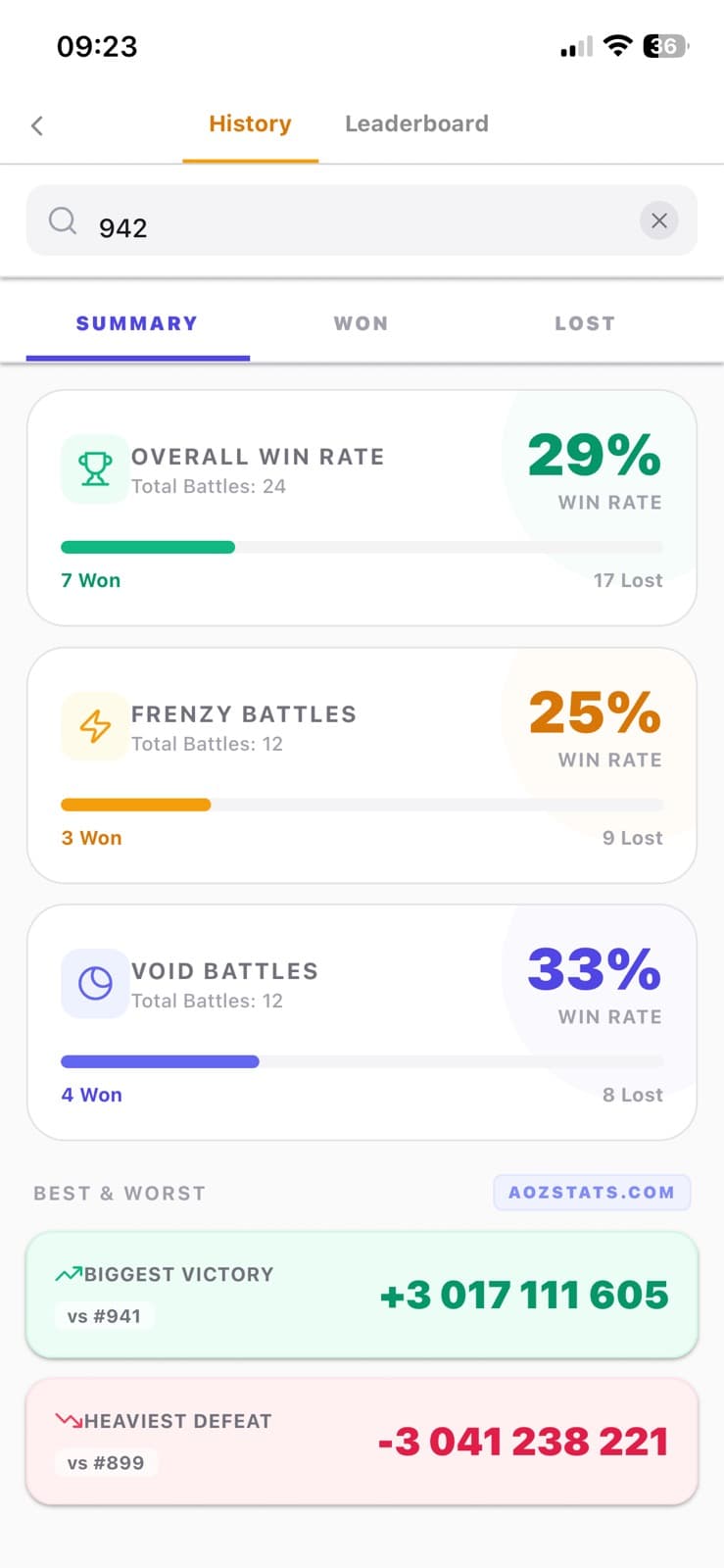Tap the Biggest Victory upward trend icon
This screenshot has height=1568, width=724.
[69, 1274]
